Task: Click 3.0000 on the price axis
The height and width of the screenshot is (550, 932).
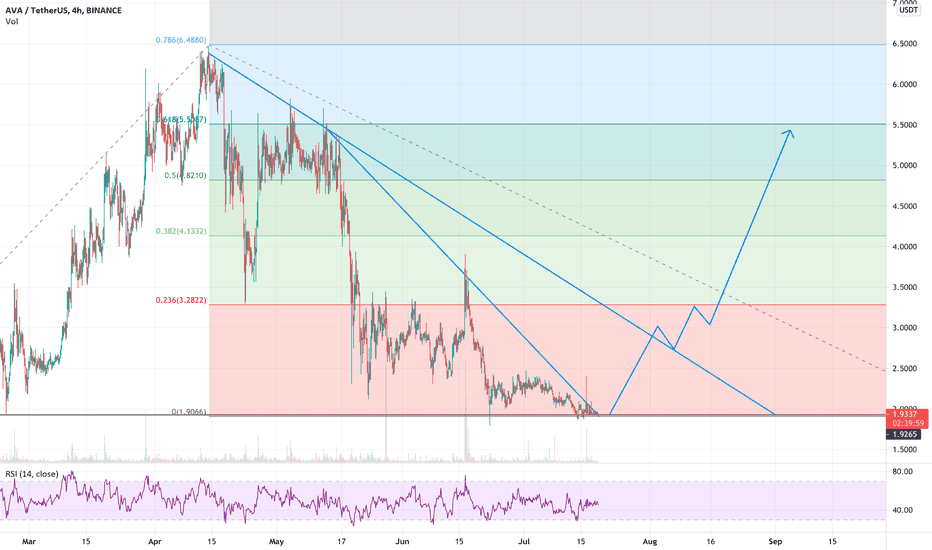Action: coord(904,328)
